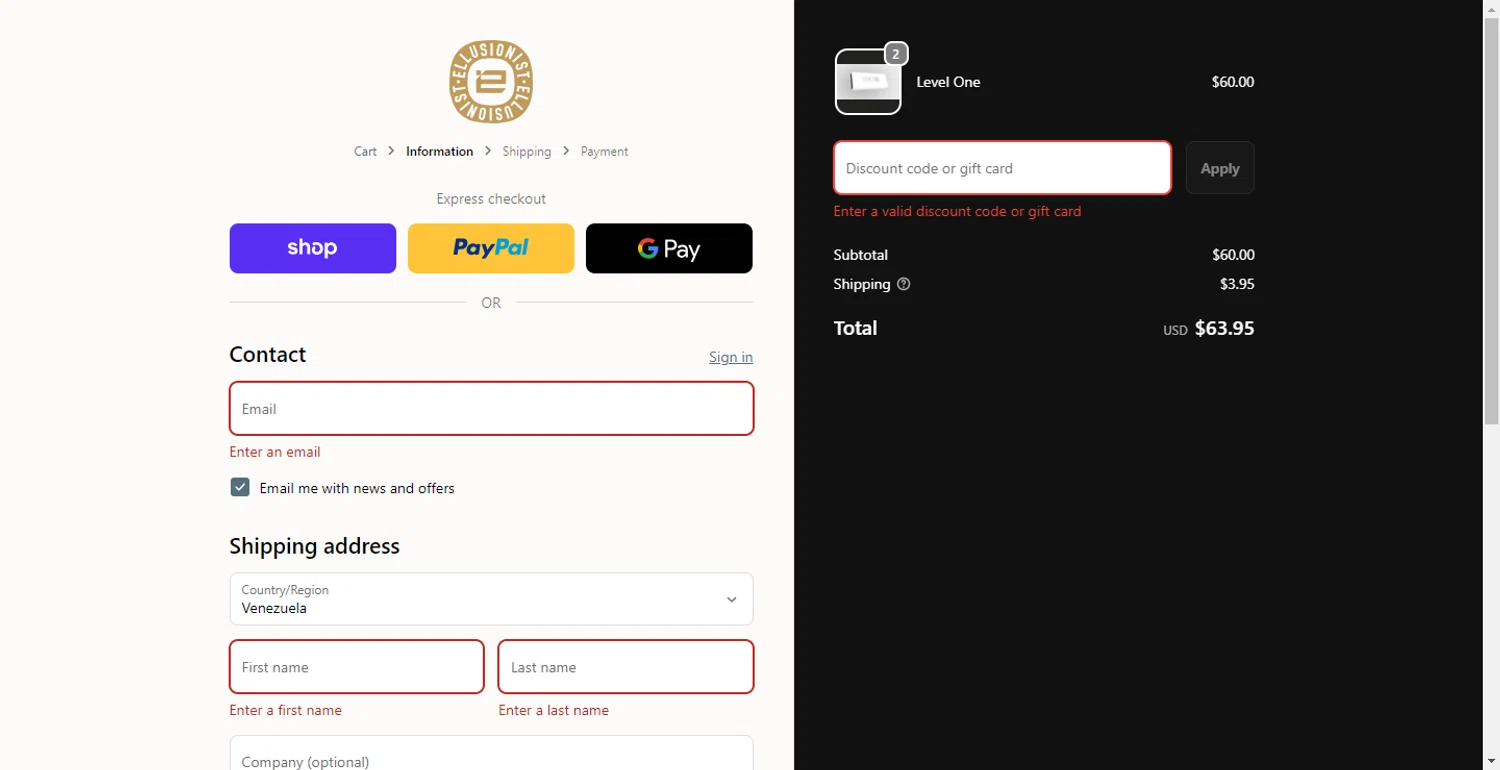Click the Level One product thumbnail
The width and height of the screenshot is (1500, 770).
pyautogui.click(x=868, y=82)
